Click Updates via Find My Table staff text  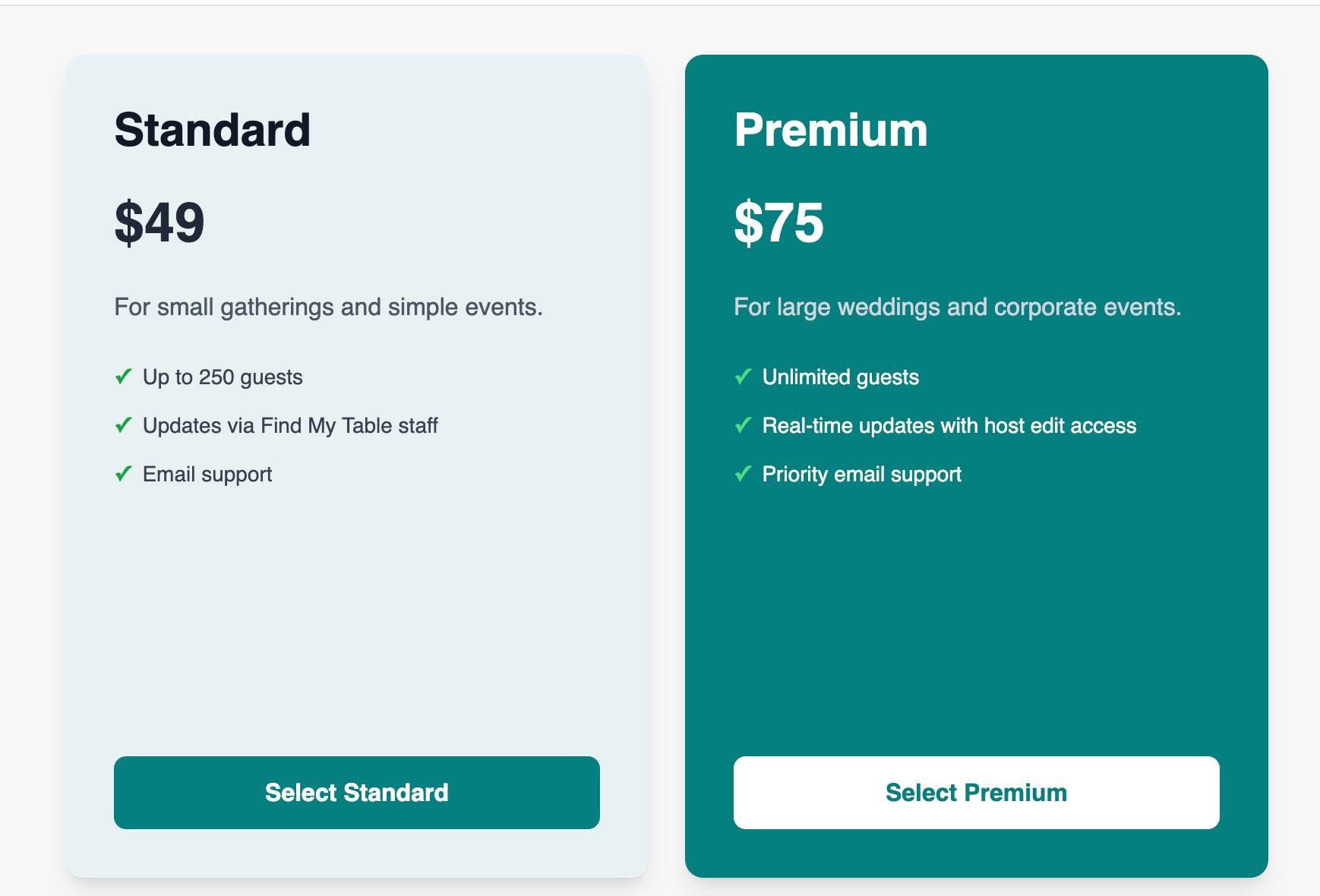point(290,426)
